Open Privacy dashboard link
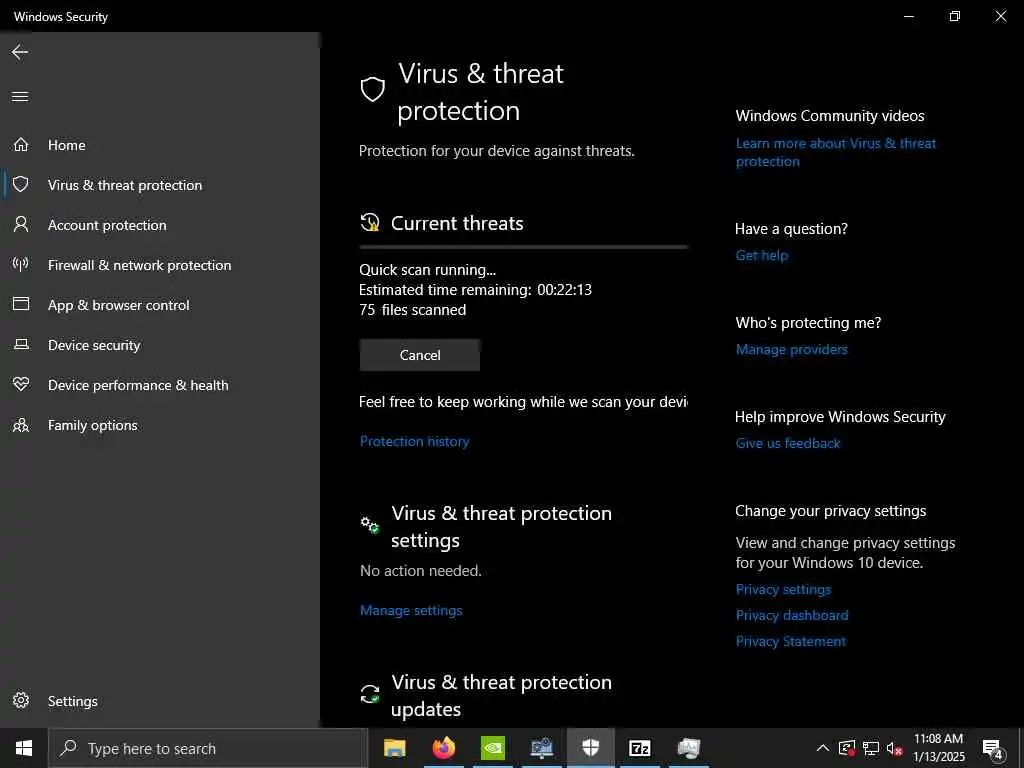 click(x=792, y=615)
